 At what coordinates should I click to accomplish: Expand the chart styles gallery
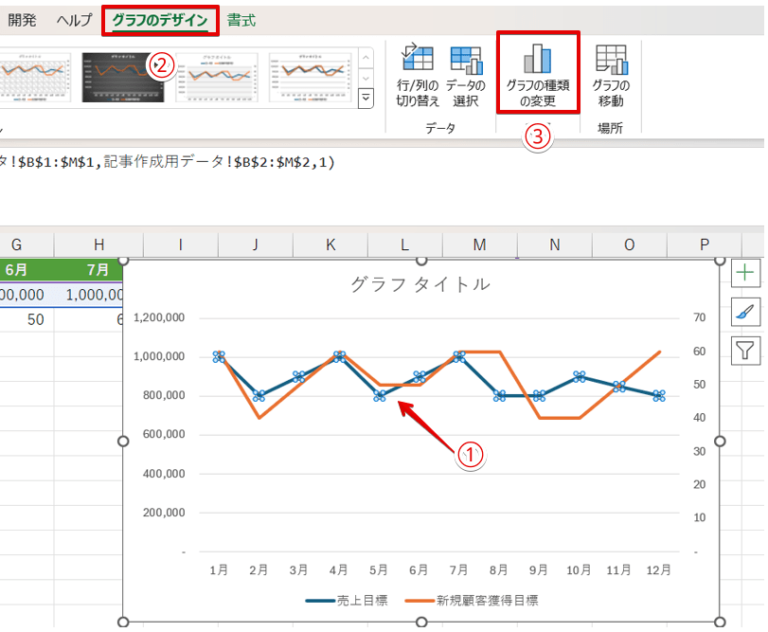point(366,98)
